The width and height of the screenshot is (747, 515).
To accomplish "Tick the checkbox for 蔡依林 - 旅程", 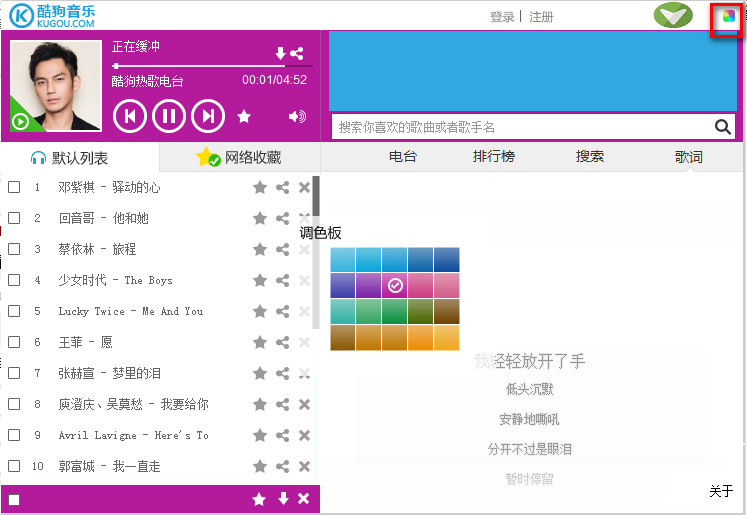I will coord(14,249).
